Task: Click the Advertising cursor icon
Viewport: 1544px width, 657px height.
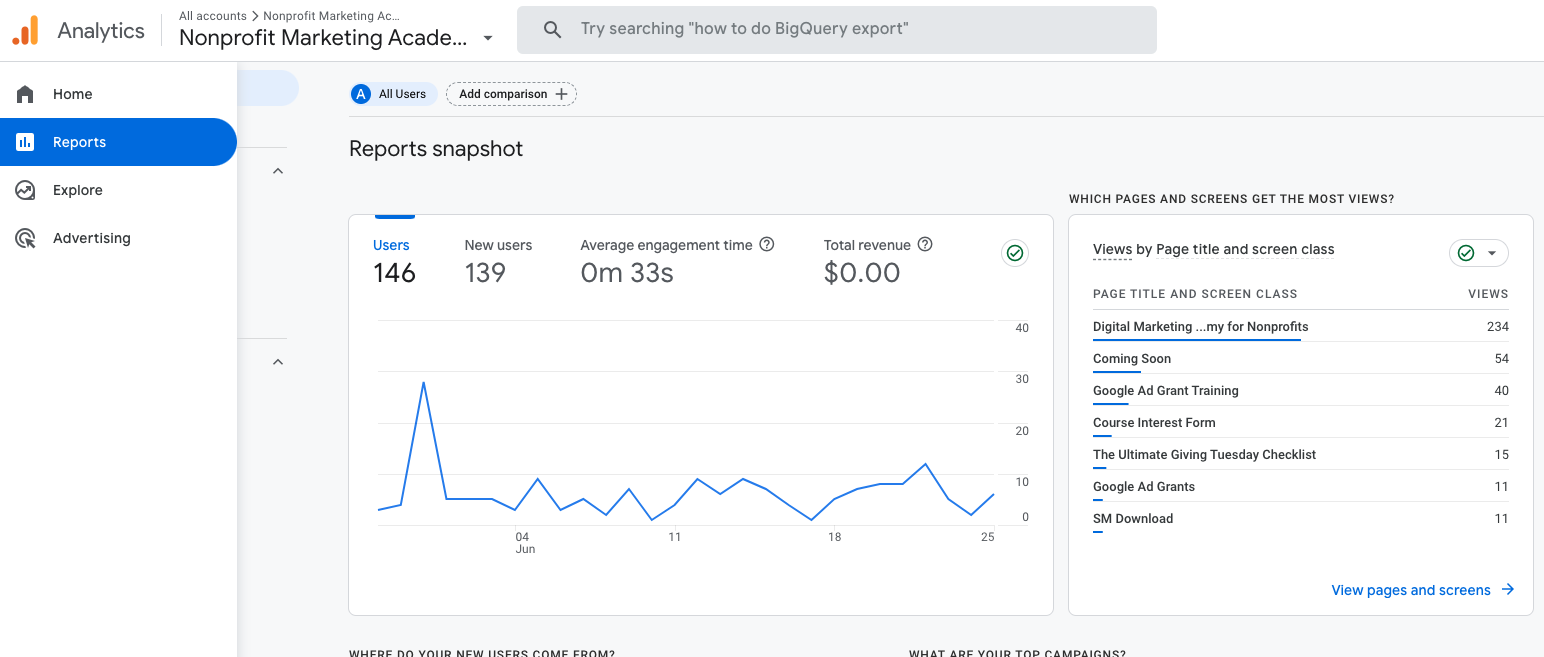Action: (25, 238)
